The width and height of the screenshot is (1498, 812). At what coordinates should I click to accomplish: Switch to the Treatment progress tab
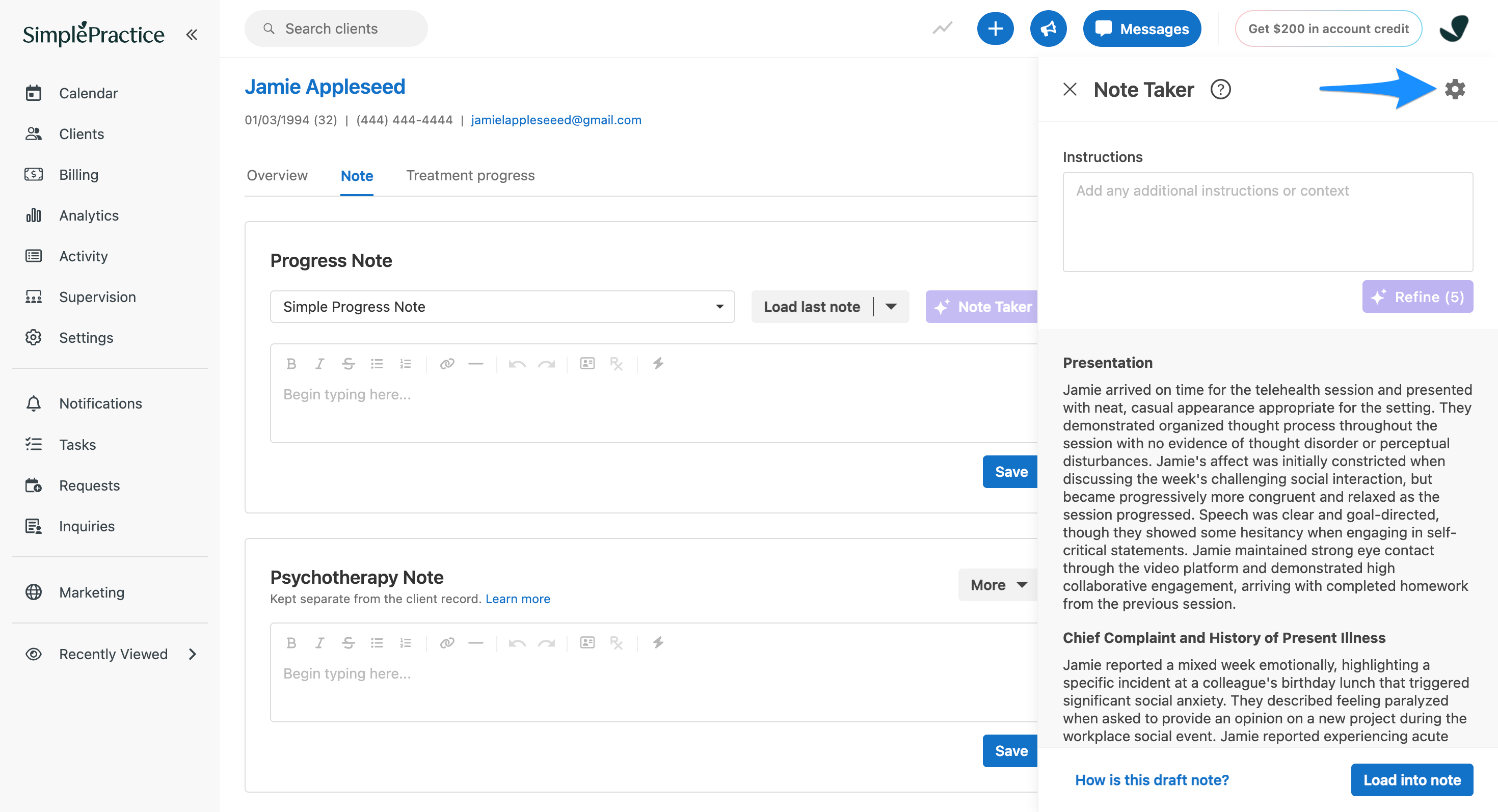tap(470, 176)
